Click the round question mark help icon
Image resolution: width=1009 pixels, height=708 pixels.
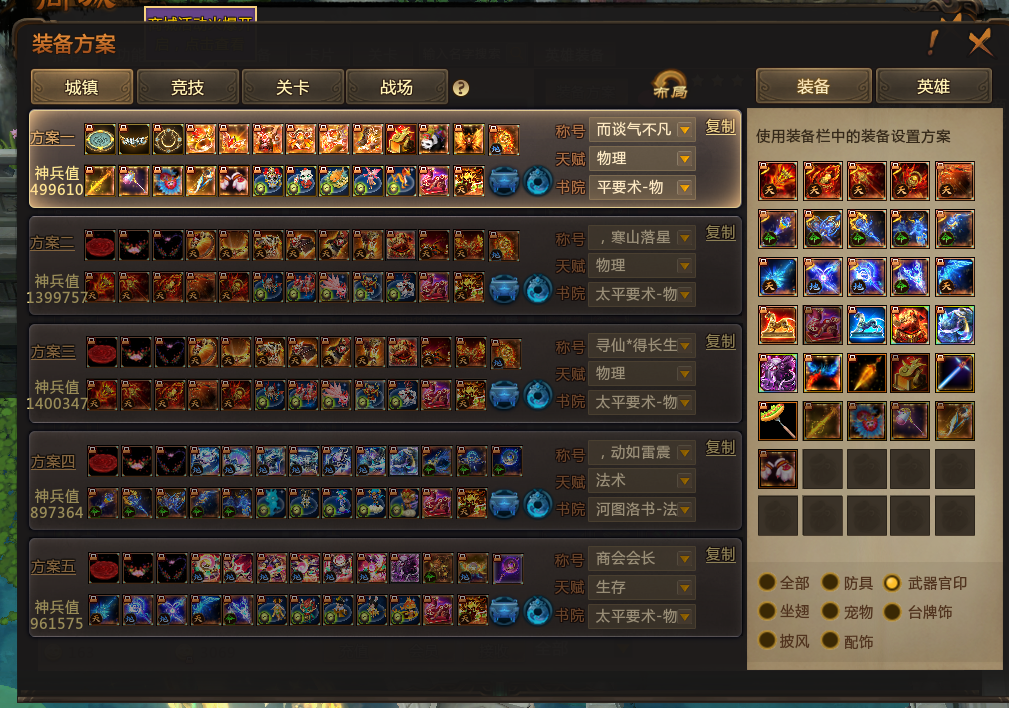tap(461, 88)
